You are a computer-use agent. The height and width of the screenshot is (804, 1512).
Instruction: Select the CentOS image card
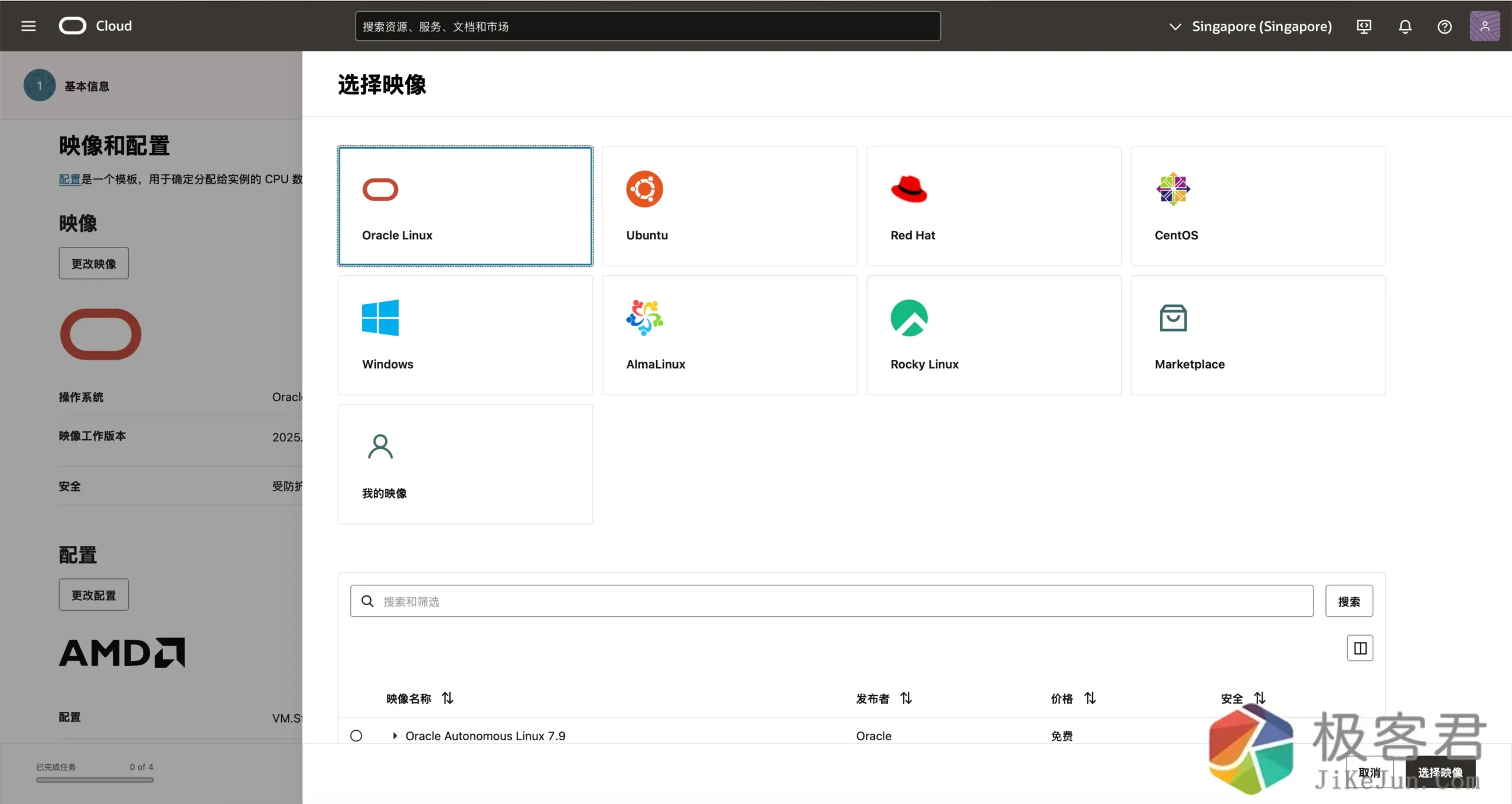(1258, 206)
